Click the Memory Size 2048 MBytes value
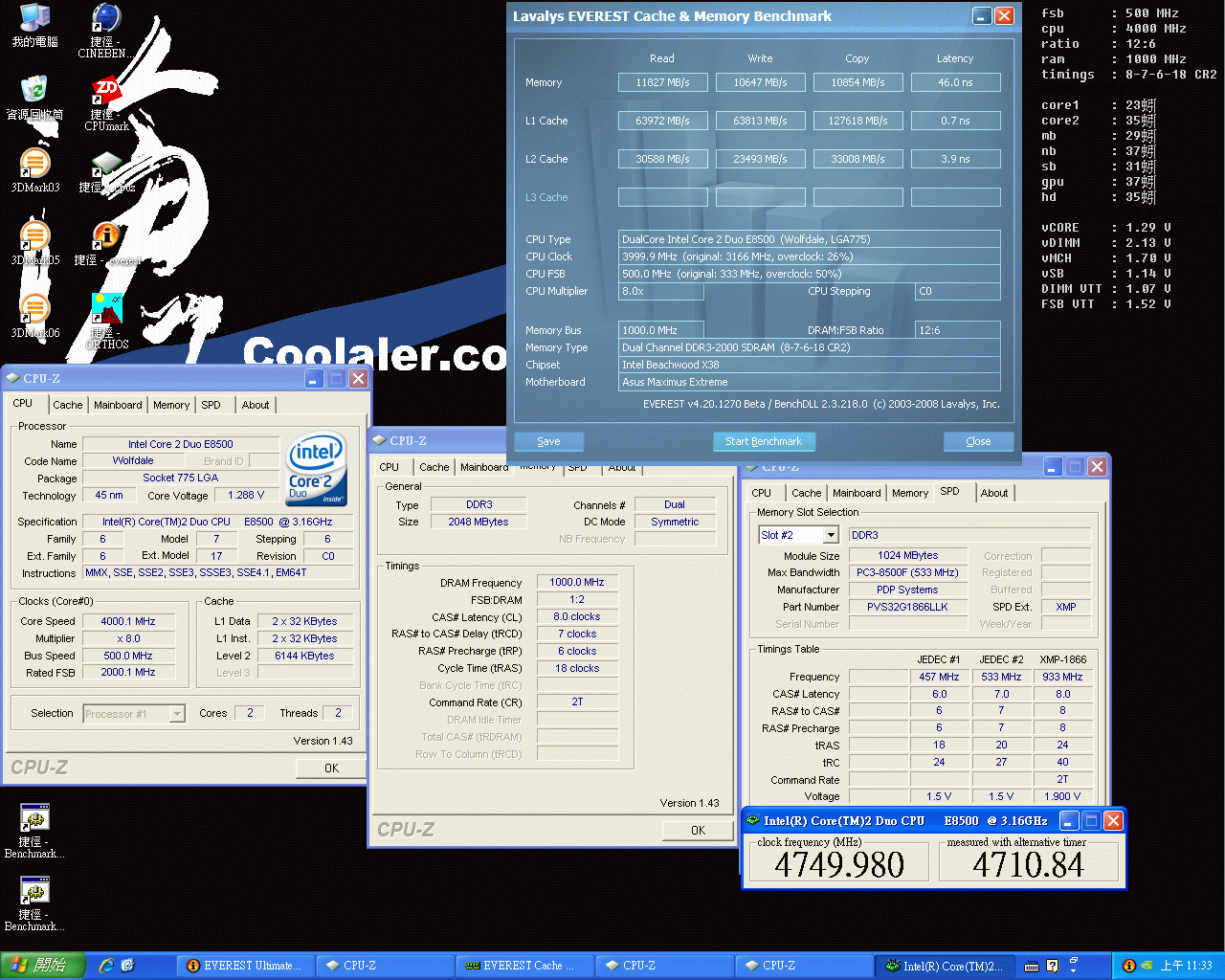This screenshot has width=1225, height=980. (479, 522)
